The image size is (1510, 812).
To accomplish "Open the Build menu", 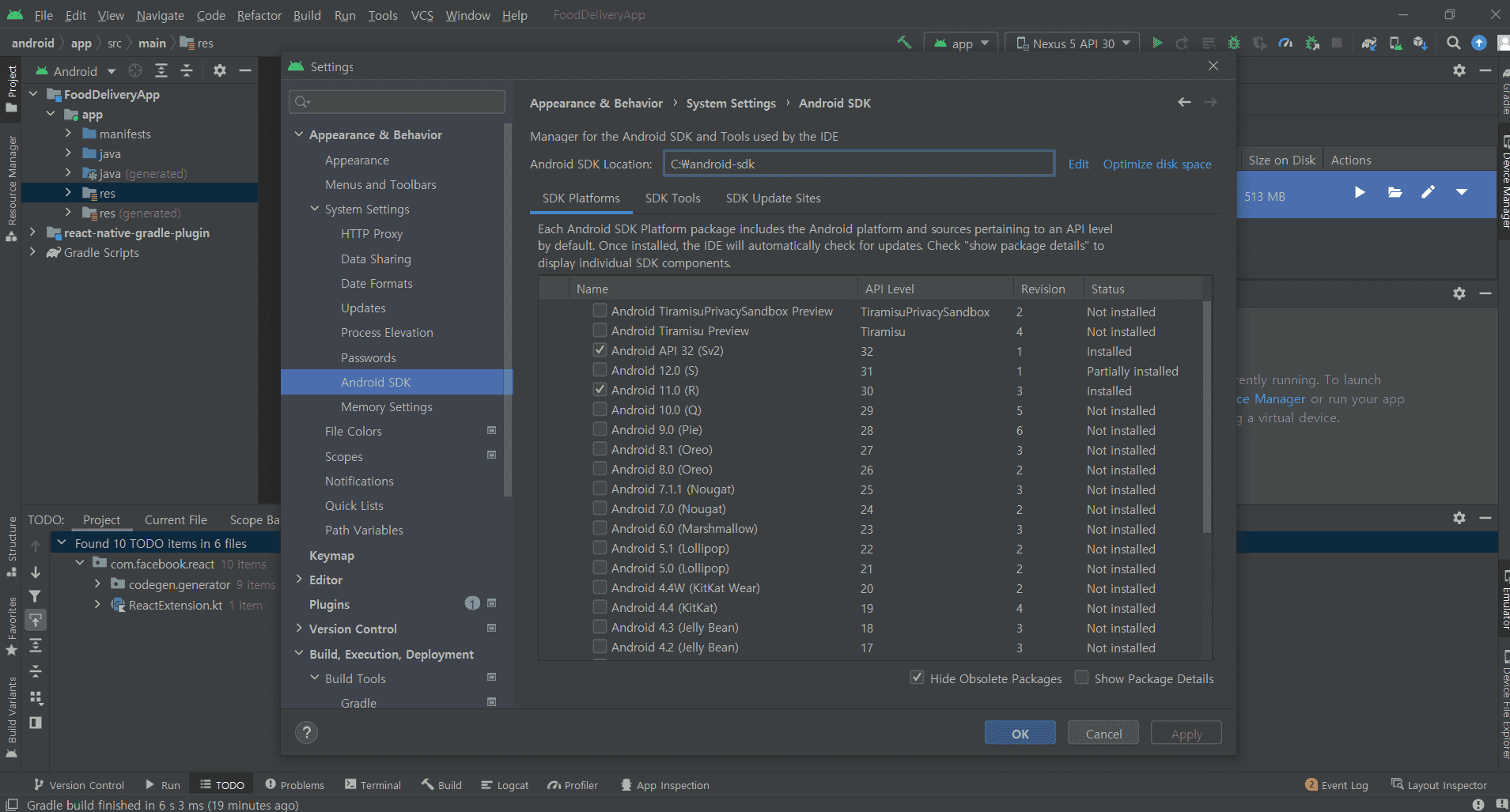I will point(307,15).
